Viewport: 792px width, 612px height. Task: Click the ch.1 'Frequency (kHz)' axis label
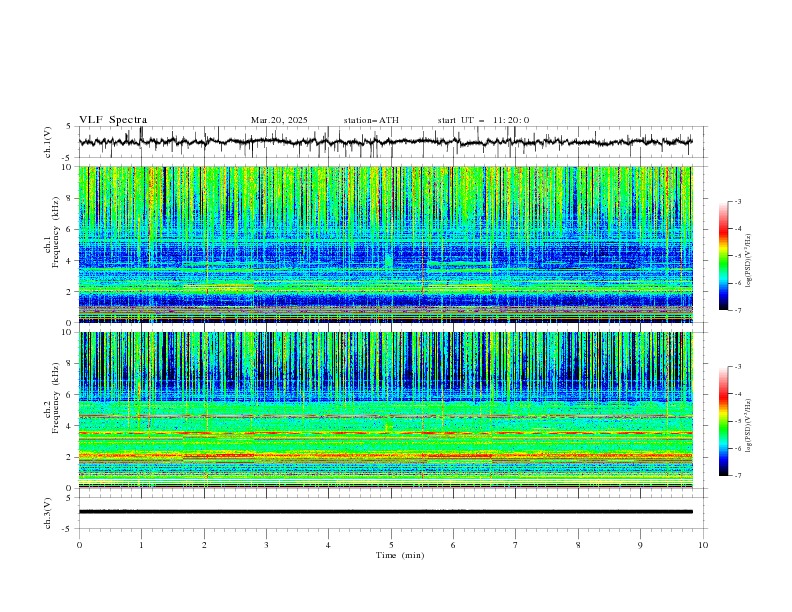click(x=56, y=231)
